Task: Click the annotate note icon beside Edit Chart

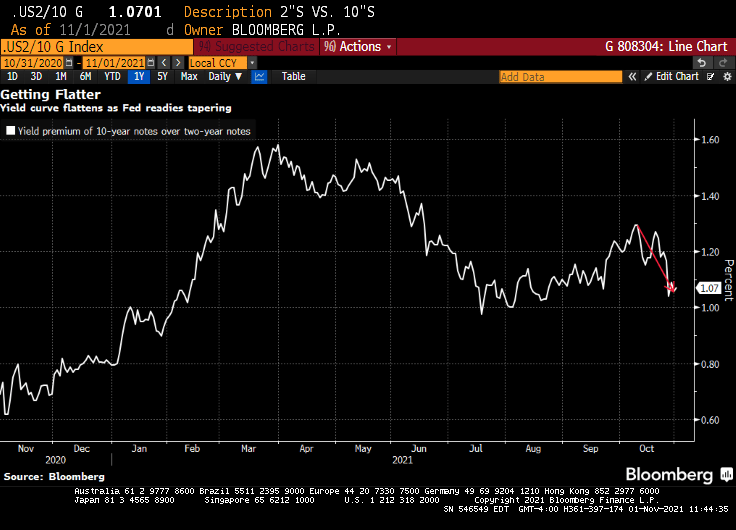Action: point(711,76)
